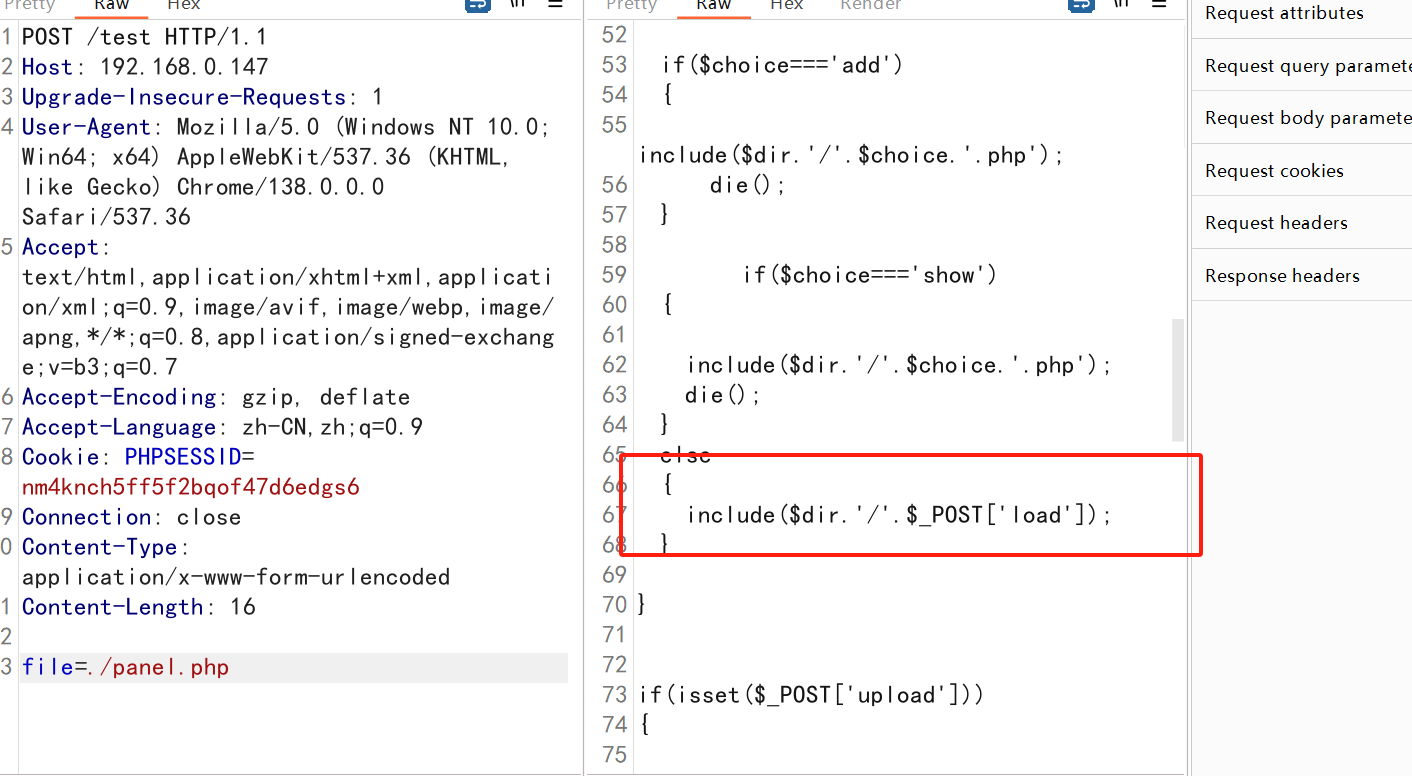This screenshot has width=1412, height=776.
Task: Click the 'Content-Length: 16' line
Action: tap(138, 607)
